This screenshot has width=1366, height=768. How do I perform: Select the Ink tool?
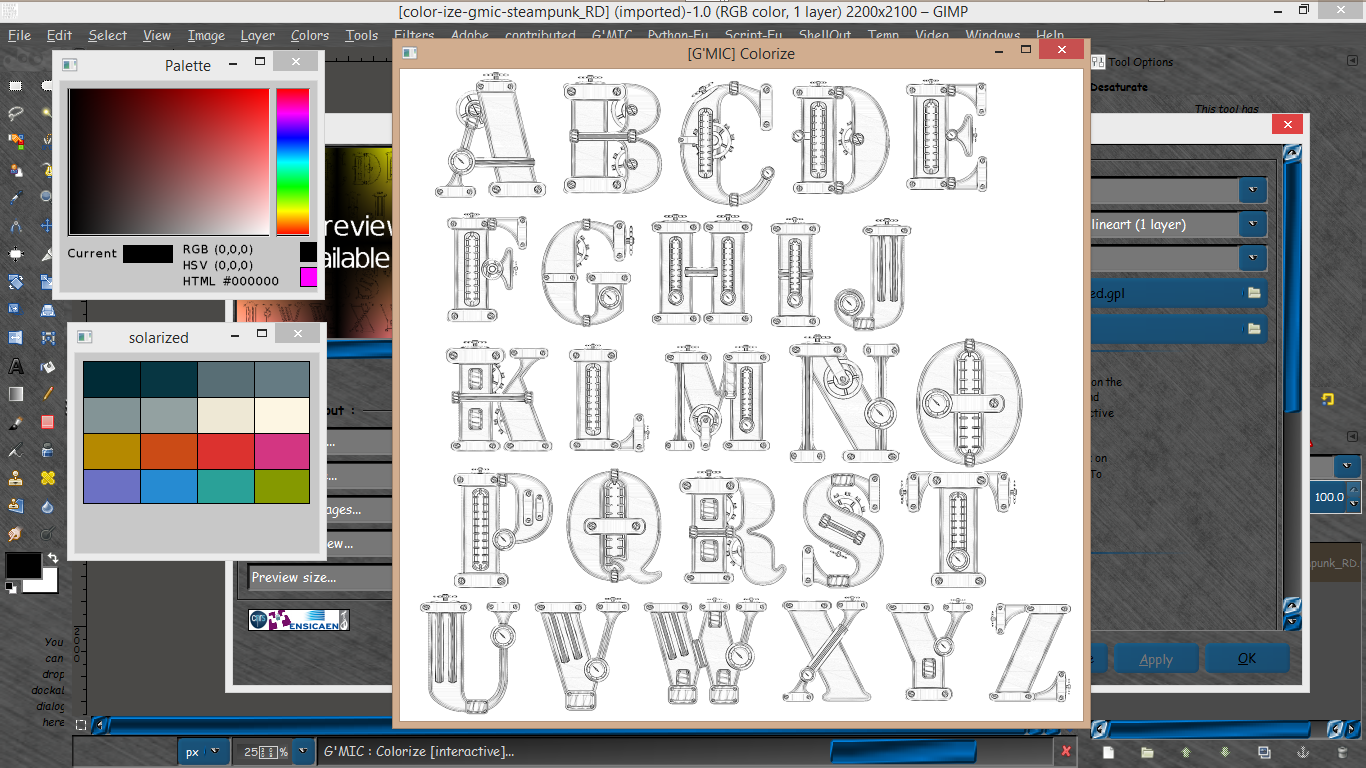point(47,450)
